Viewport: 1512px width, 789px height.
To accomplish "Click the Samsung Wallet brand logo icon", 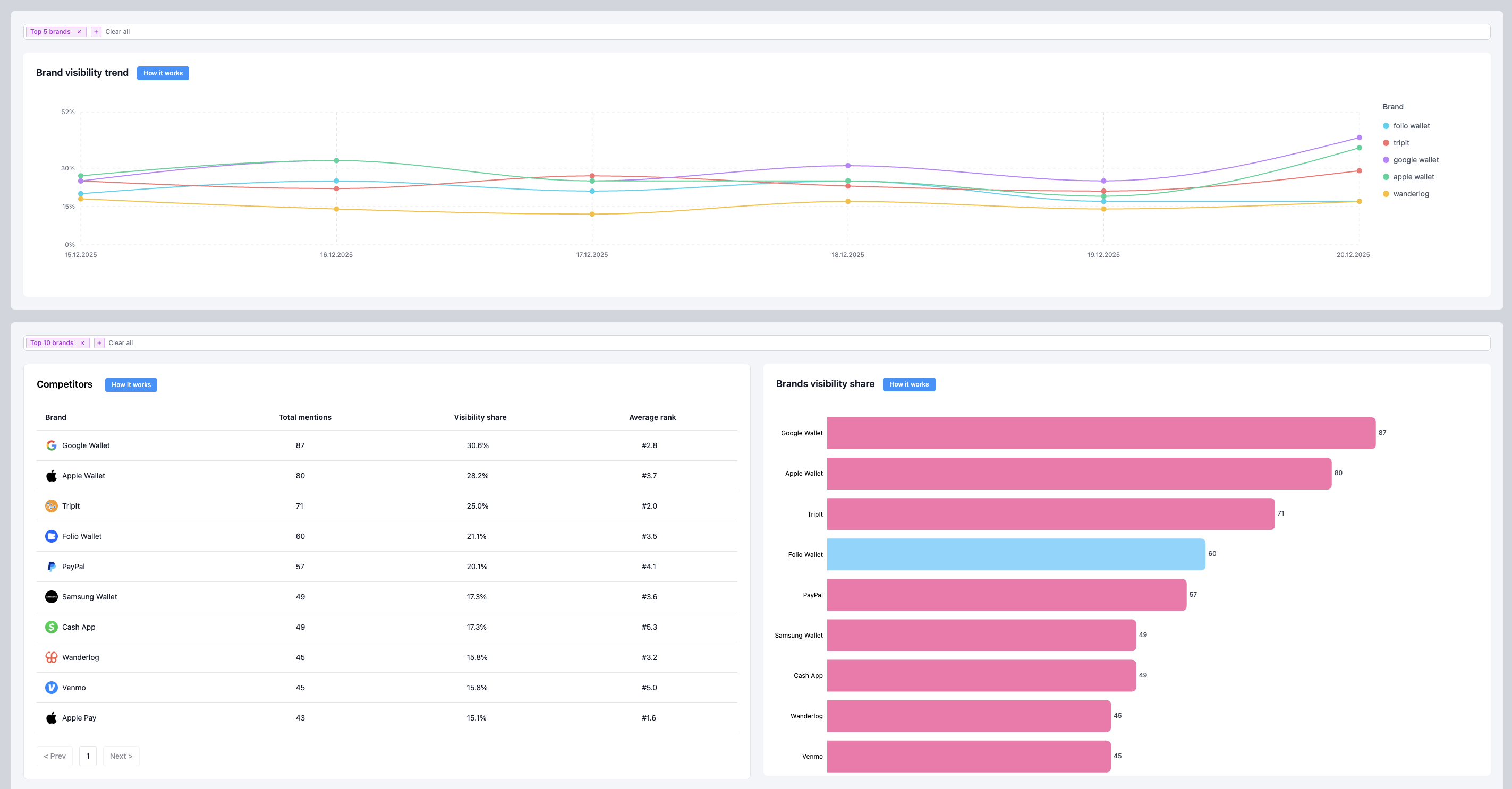I will (x=52, y=597).
